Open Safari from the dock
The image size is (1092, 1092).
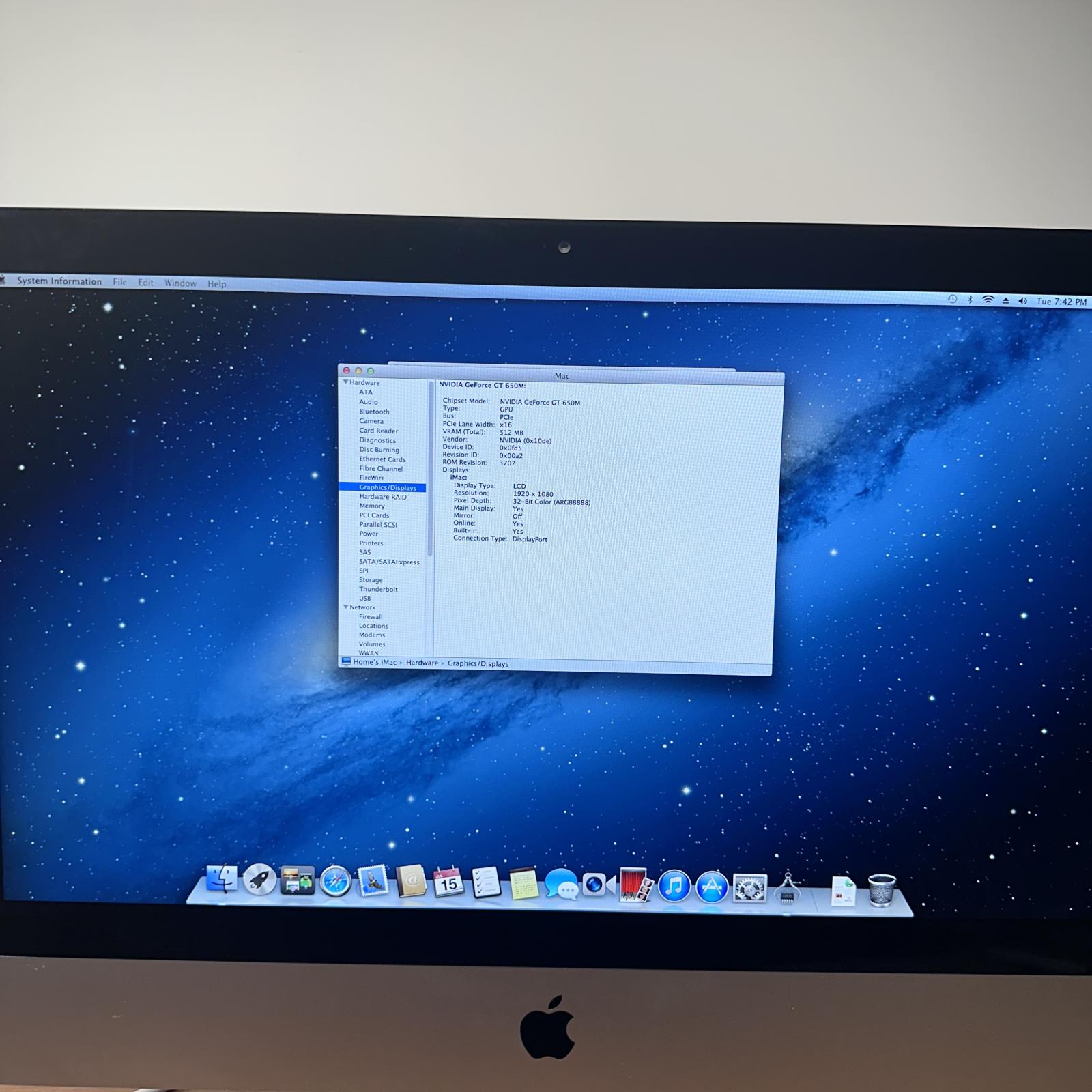tap(336, 882)
